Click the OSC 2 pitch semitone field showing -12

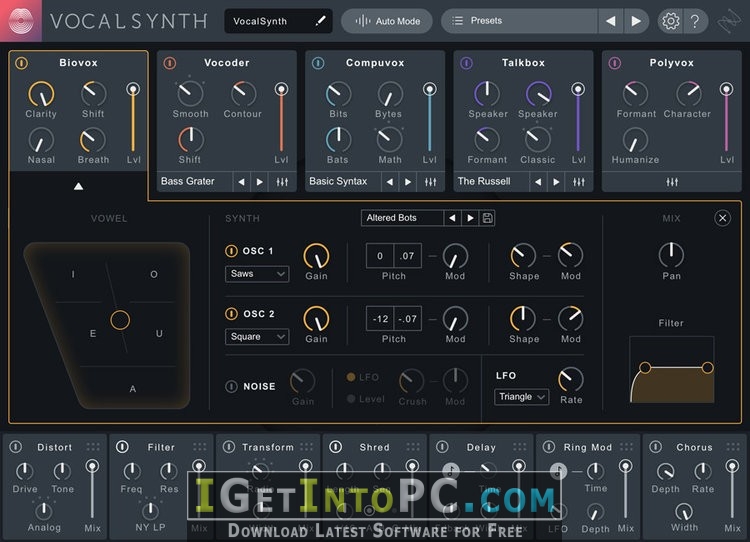[380, 319]
